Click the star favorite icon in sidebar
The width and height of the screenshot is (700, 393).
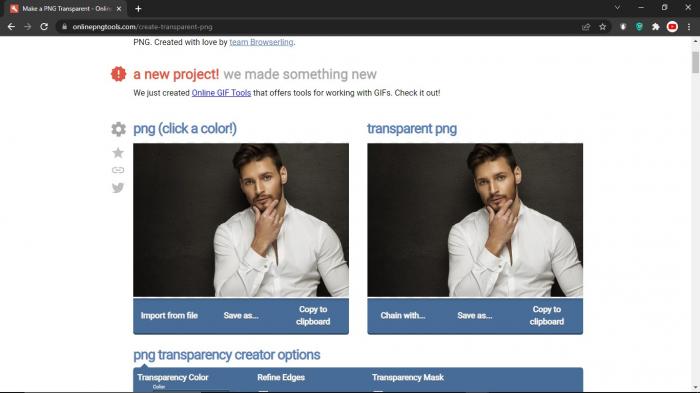(118, 153)
